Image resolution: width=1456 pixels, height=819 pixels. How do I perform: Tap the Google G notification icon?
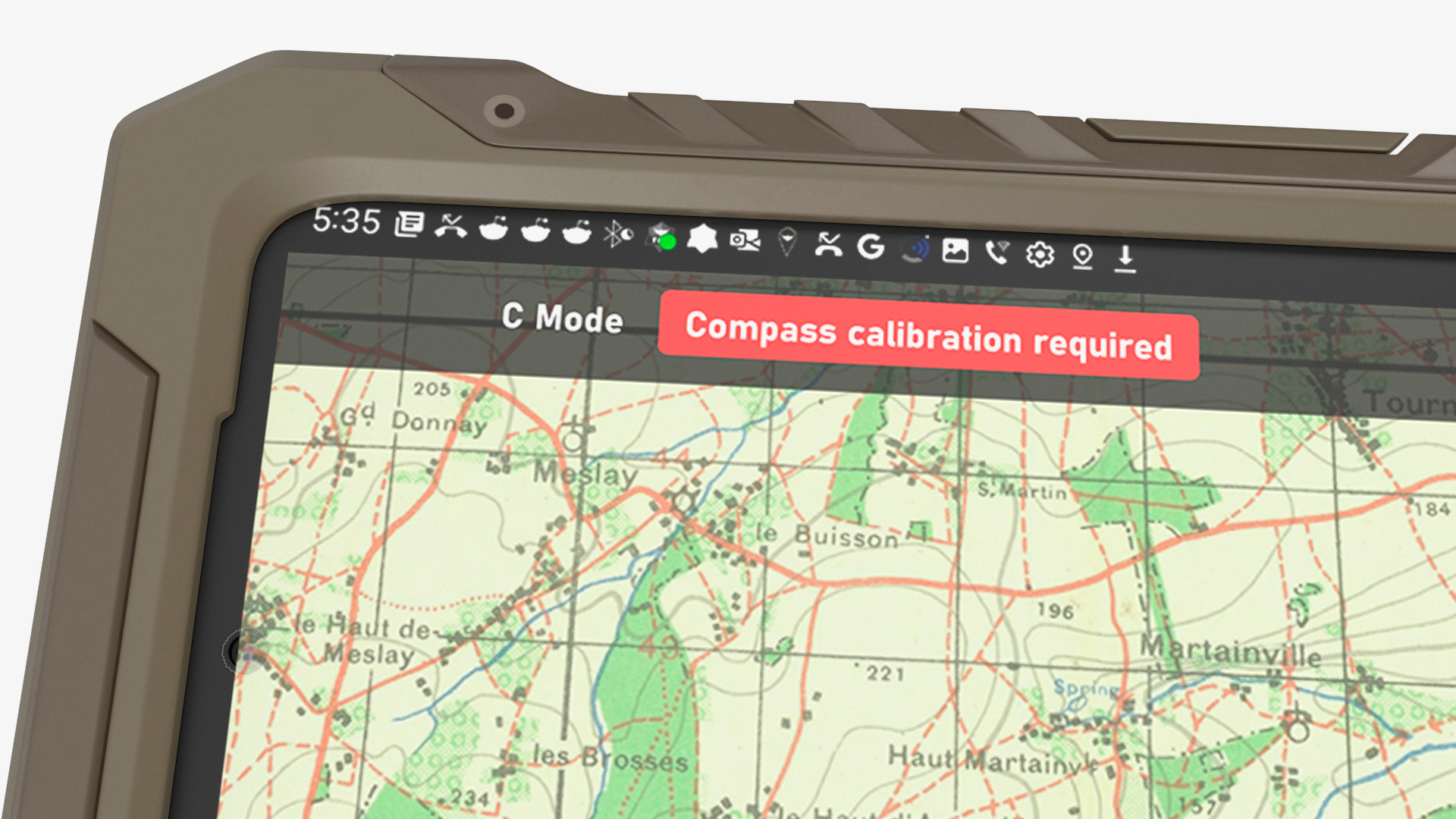pyautogui.click(x=871, y=246)
